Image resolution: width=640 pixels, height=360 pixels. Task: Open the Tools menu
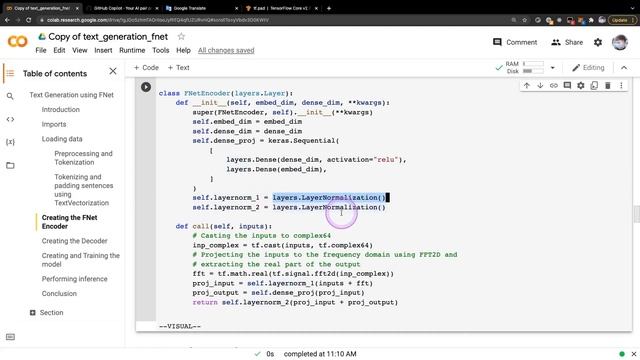pyautogui.click(x=160, y=50)
